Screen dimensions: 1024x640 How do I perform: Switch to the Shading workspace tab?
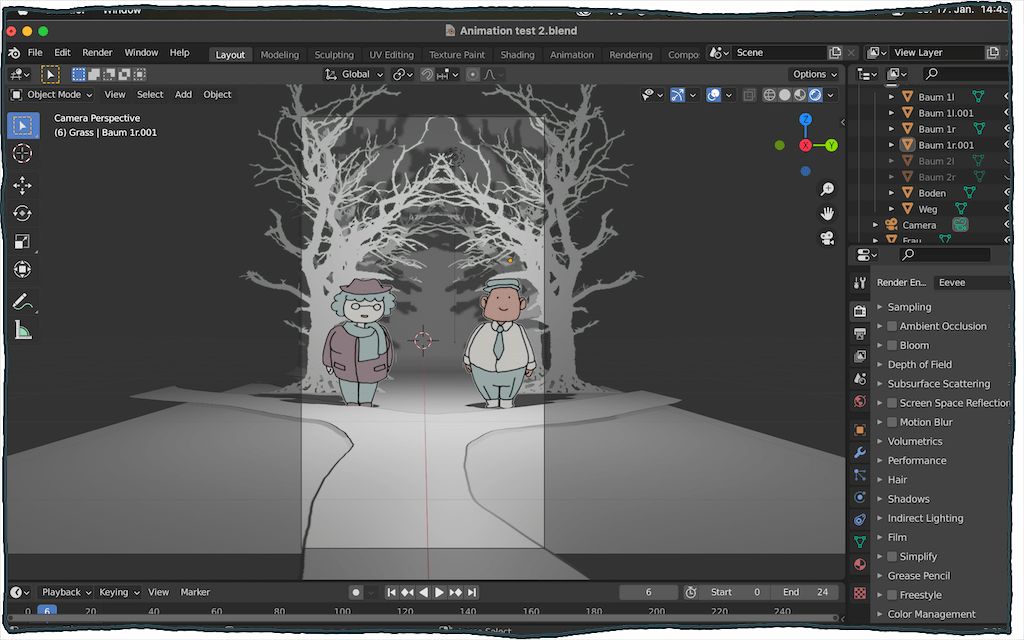click(x=517, y=55)
